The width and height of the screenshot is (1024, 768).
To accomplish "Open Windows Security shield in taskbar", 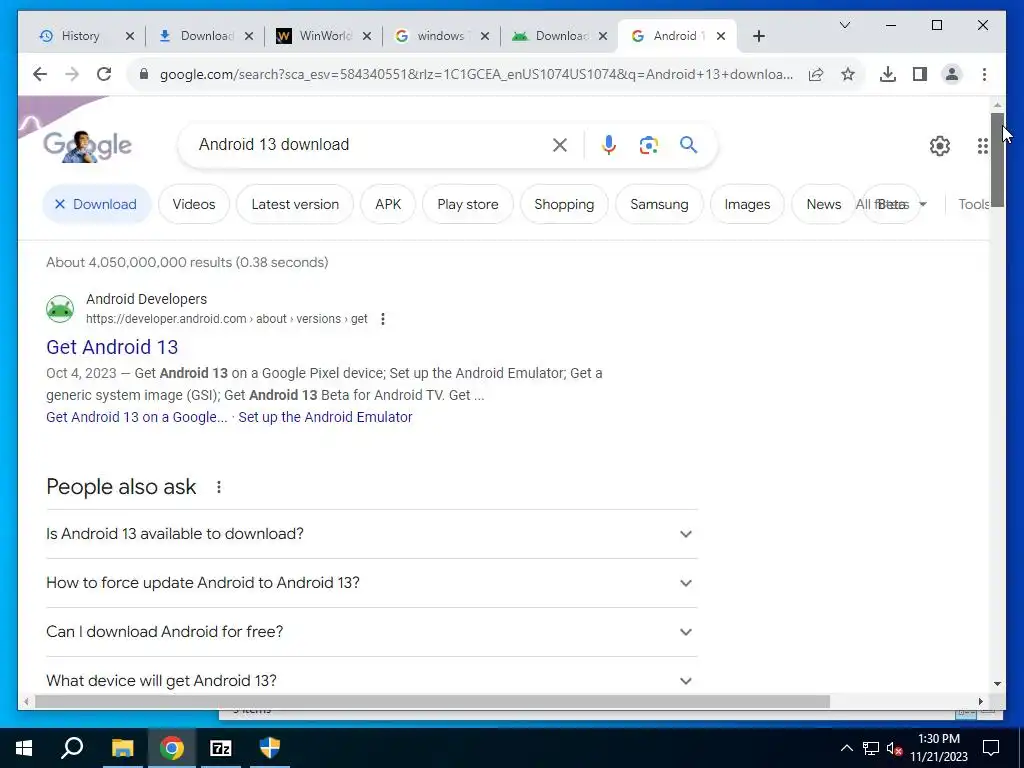I will [270, 748].
